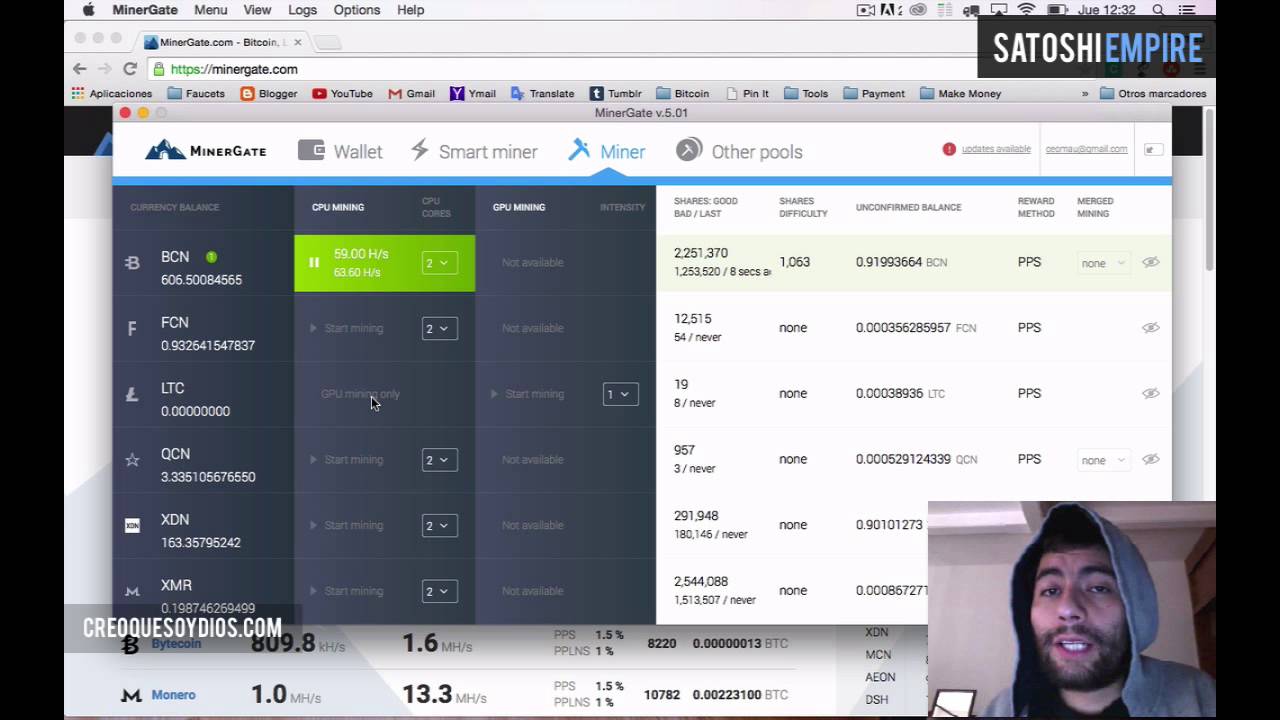Click the MinerGate logo
This screenshot has height=720, width=1280.
click(x=206, y=151)
